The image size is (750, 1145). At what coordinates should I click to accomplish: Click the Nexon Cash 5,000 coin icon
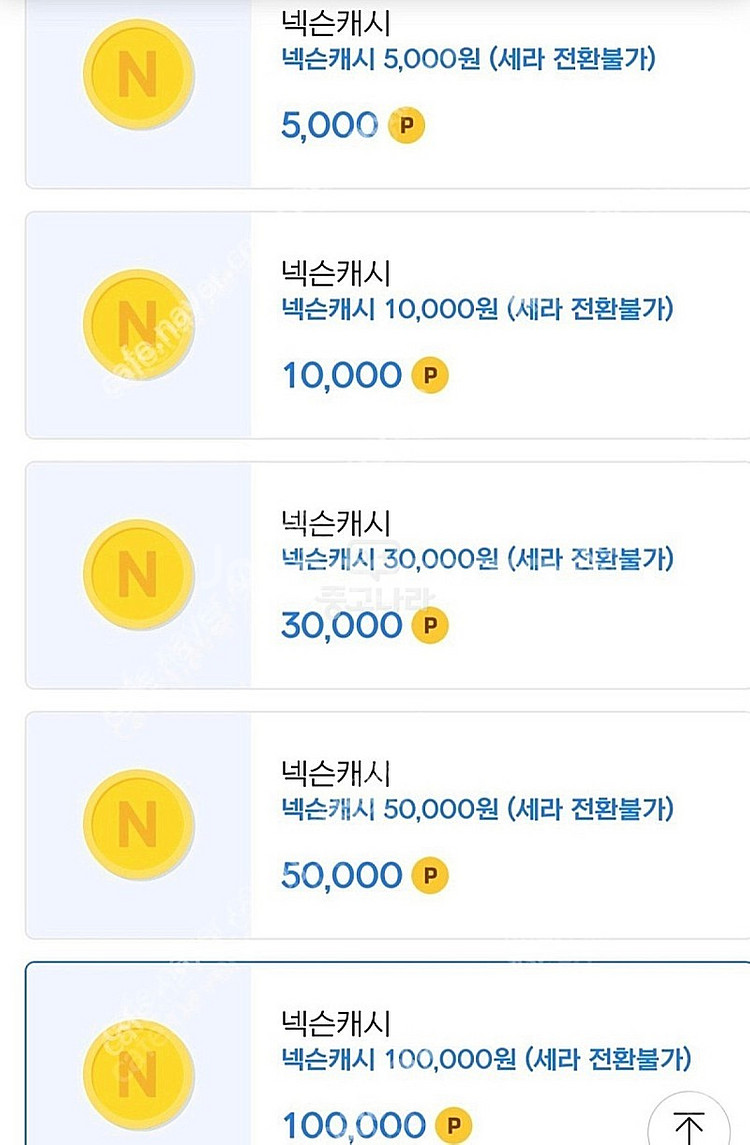click(137, 73)
